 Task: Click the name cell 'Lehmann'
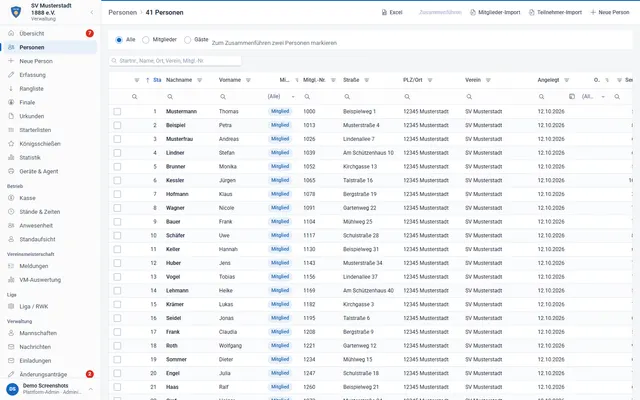177,291
